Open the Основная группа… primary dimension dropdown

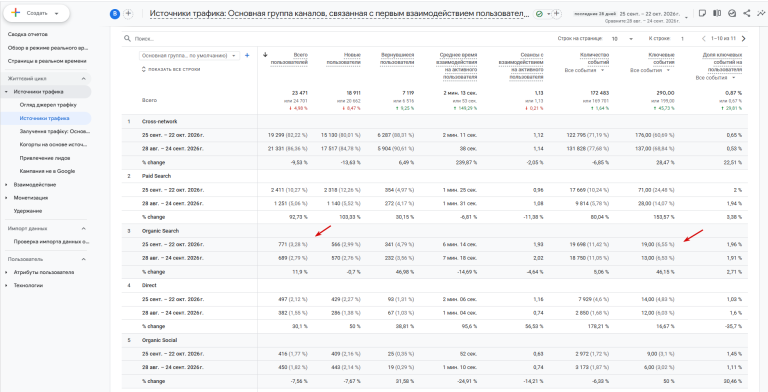(x=190, y=56)
